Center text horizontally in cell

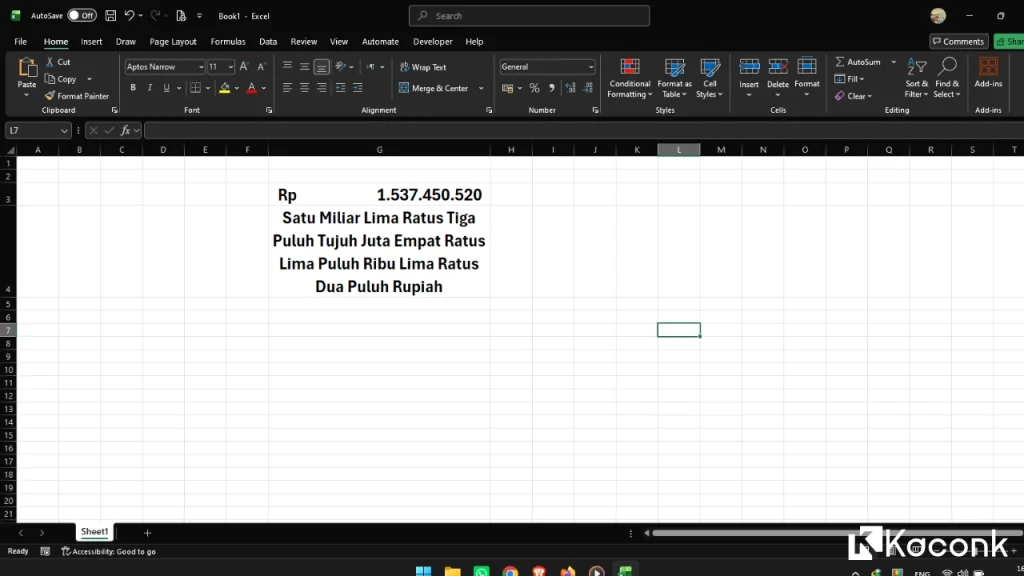click(x=304, y=88)
